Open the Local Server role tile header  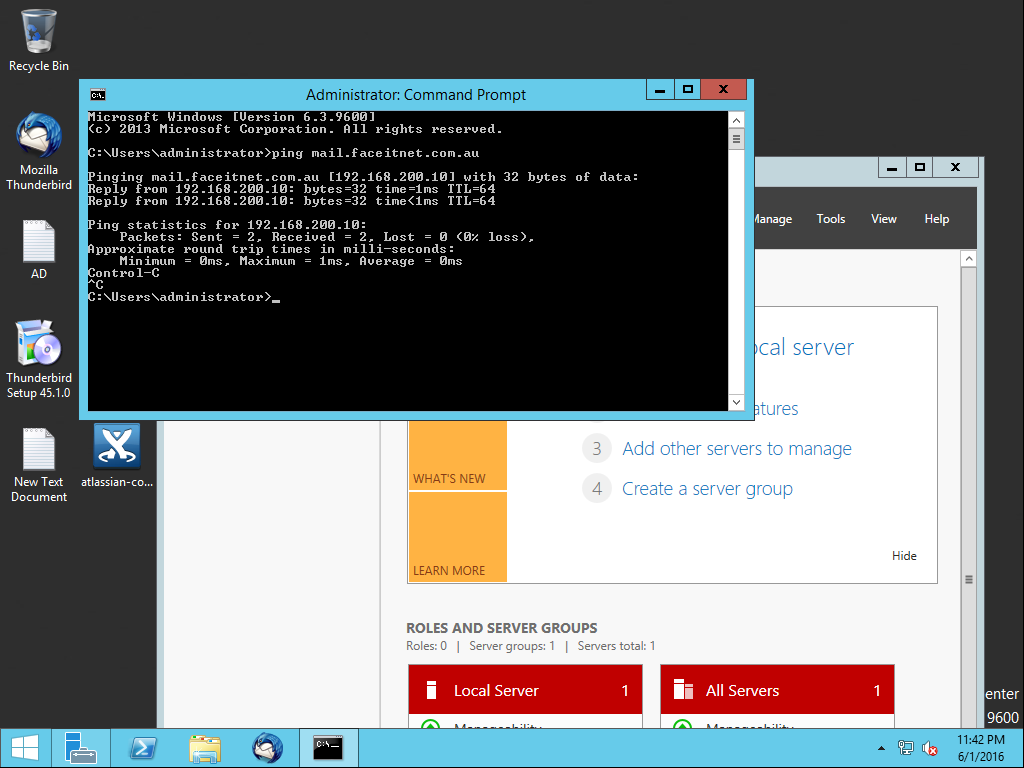click(x=525, y=690)
